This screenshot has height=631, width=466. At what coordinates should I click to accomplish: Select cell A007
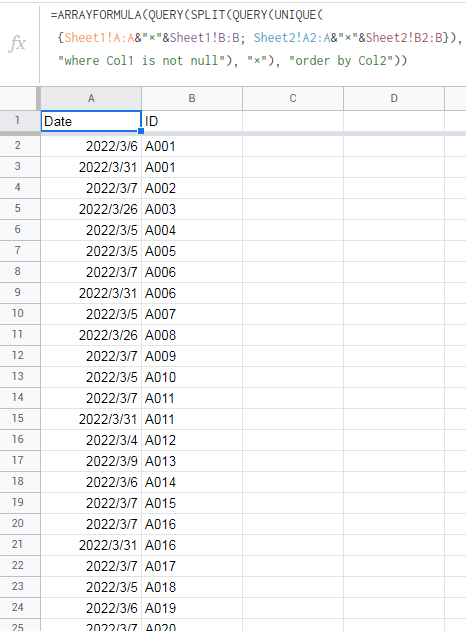tap(192, 314)
